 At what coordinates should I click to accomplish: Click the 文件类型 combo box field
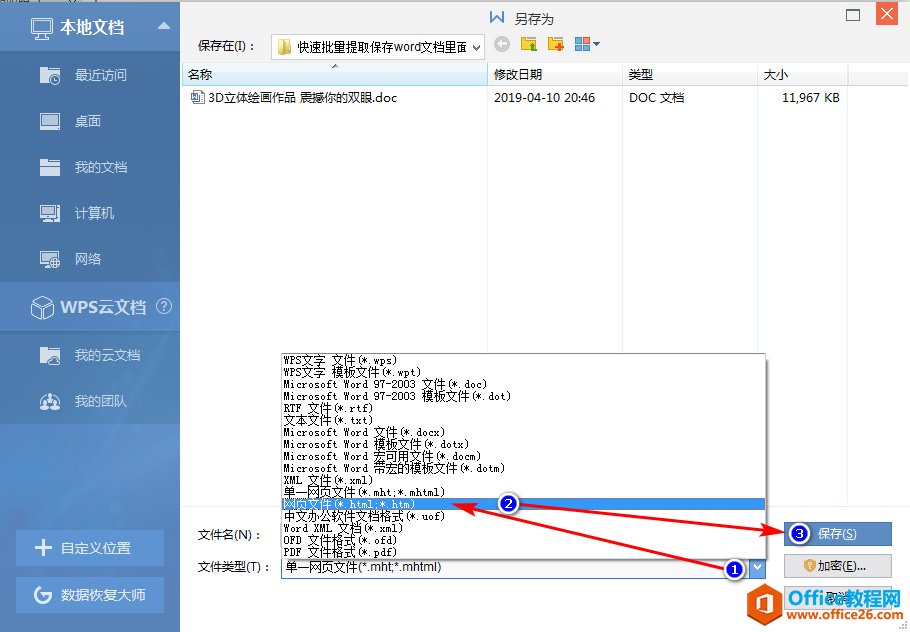pyautogui.click(x=523, y=568)
